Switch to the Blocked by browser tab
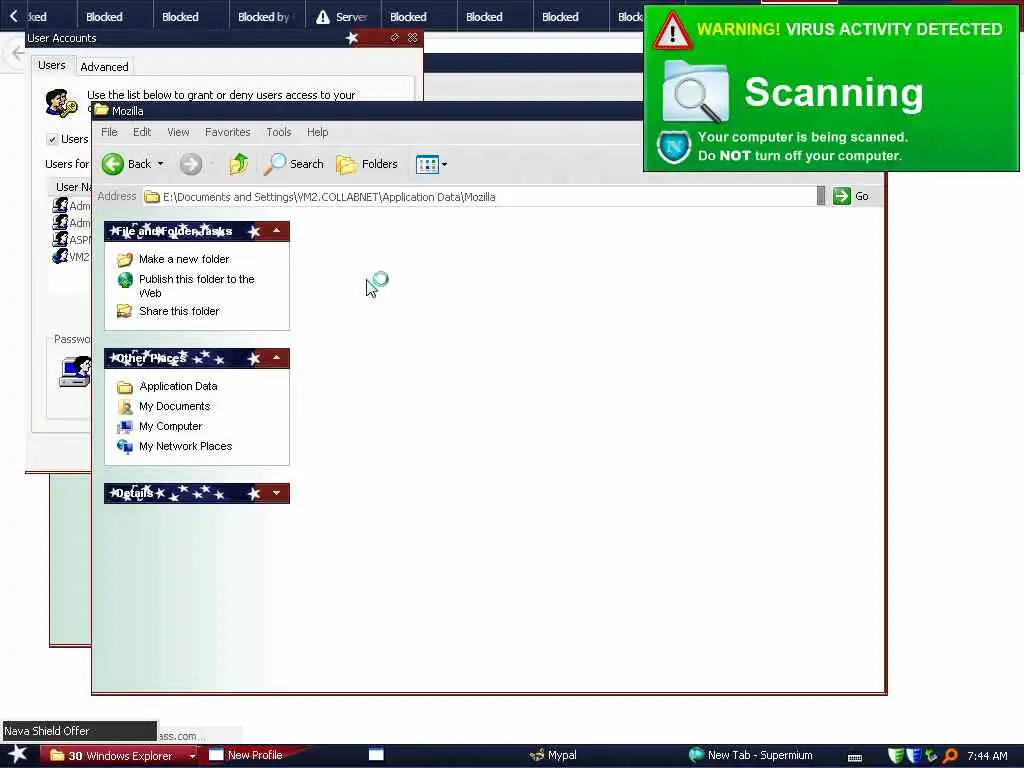Image resolution: width=1024 pixels, height=768 pixels. pyautogui.click(x=267, y=17)
